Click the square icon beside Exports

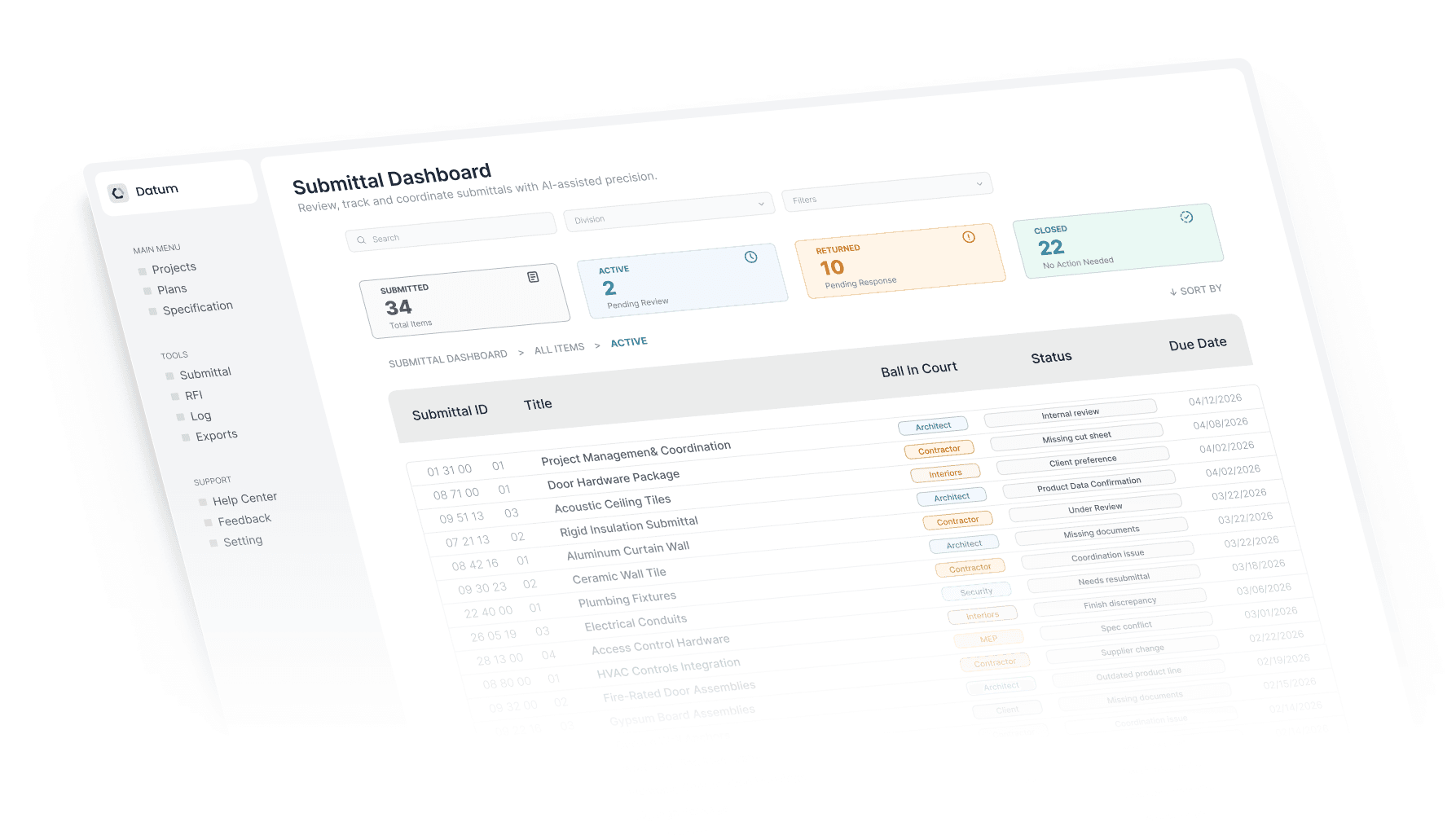click(186, 437)
